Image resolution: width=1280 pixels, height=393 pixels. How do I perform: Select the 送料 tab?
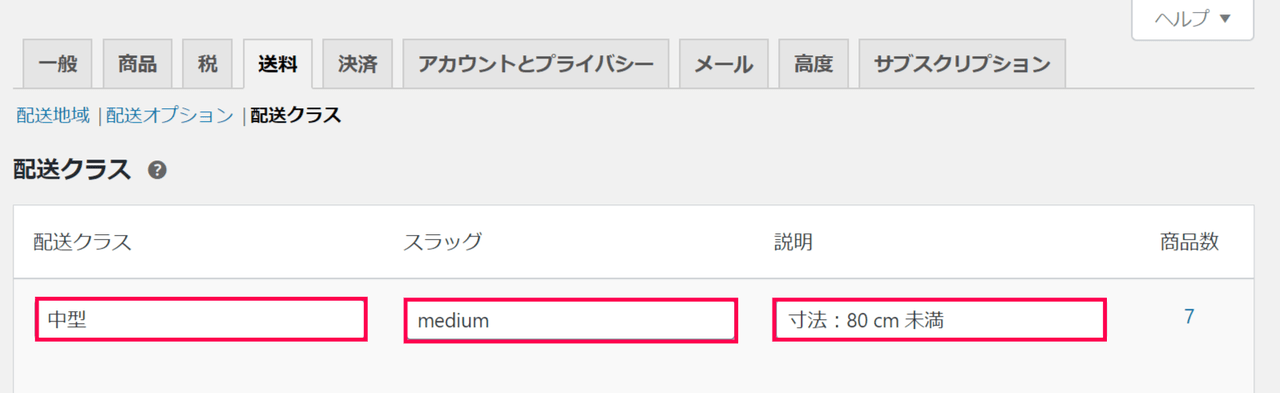tap(277, 65)
